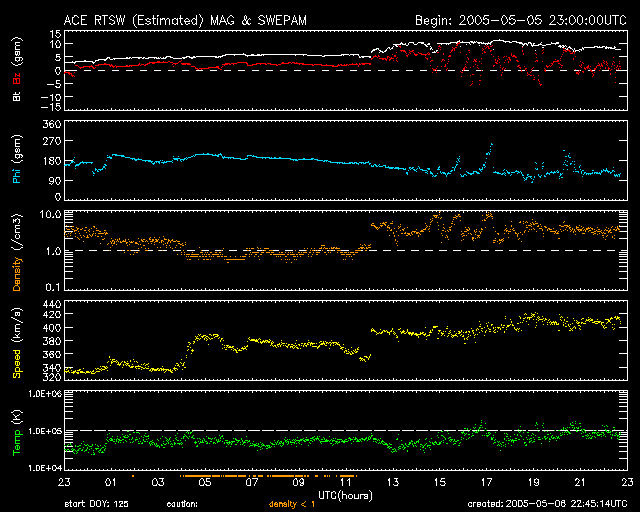The image size is (640, 512).
Task: Click the 'Begin: 2005-05-05 23:00:00UTC' text
Action: click(x=521, y=20)
